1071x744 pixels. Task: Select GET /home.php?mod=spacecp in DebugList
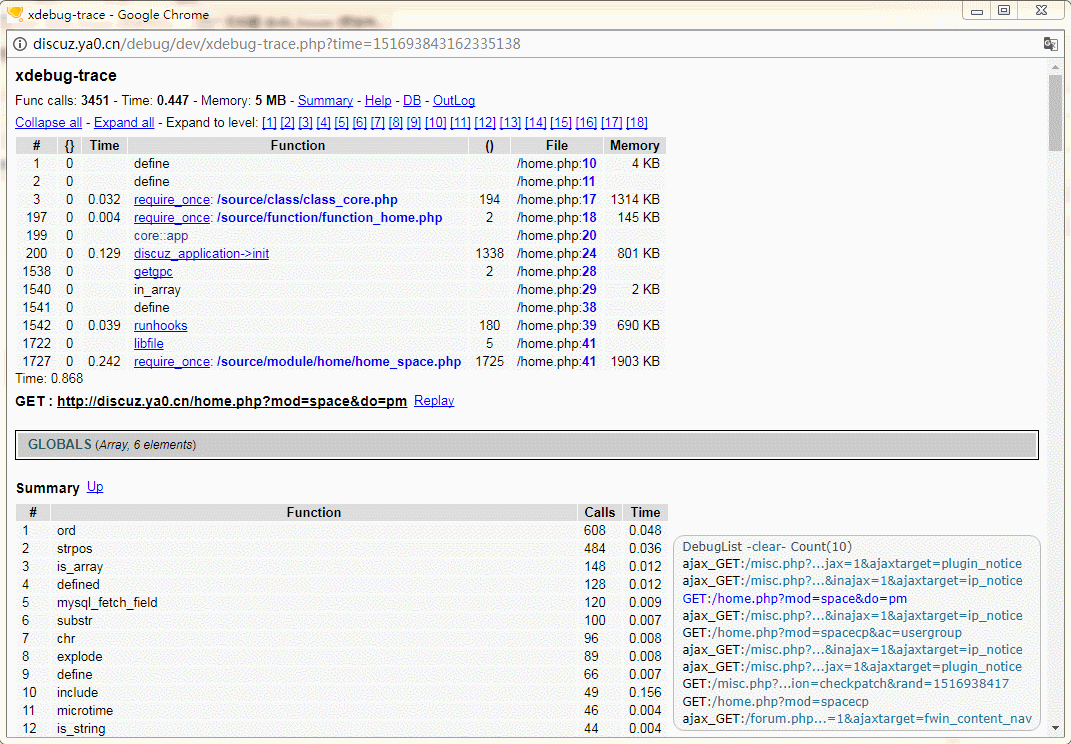(775, 702)
